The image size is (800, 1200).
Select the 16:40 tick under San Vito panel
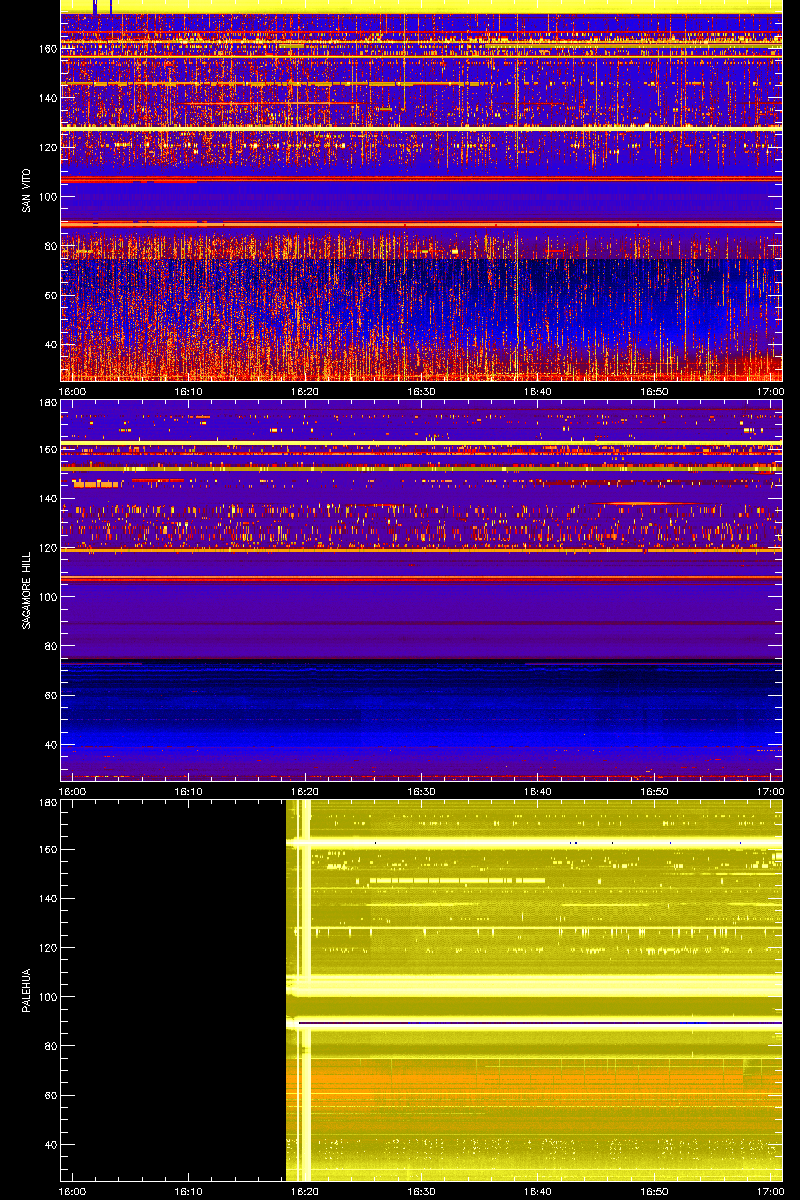pos(538,392)
